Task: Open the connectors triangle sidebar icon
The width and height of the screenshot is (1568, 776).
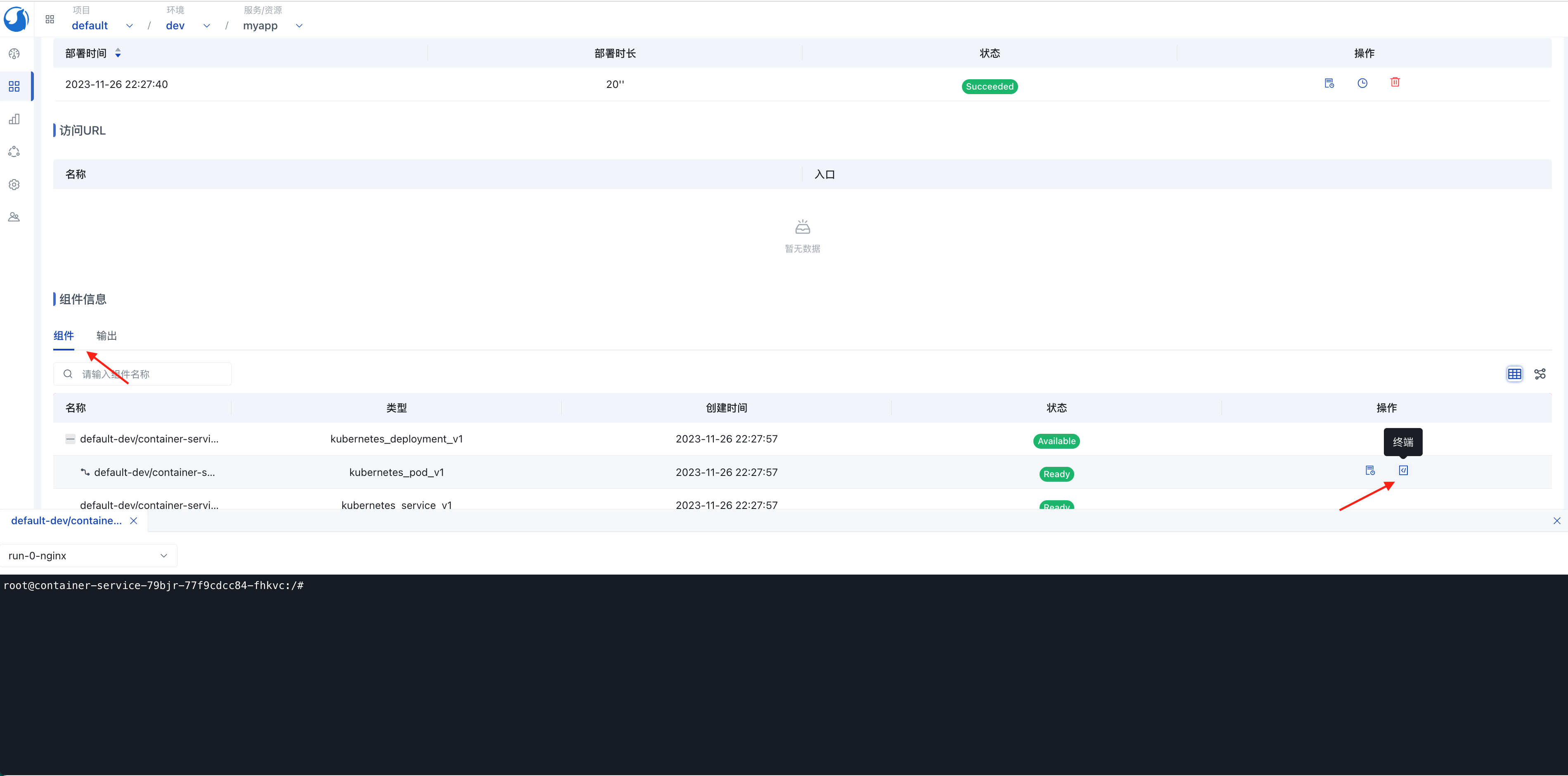Action: click(14, 151)
